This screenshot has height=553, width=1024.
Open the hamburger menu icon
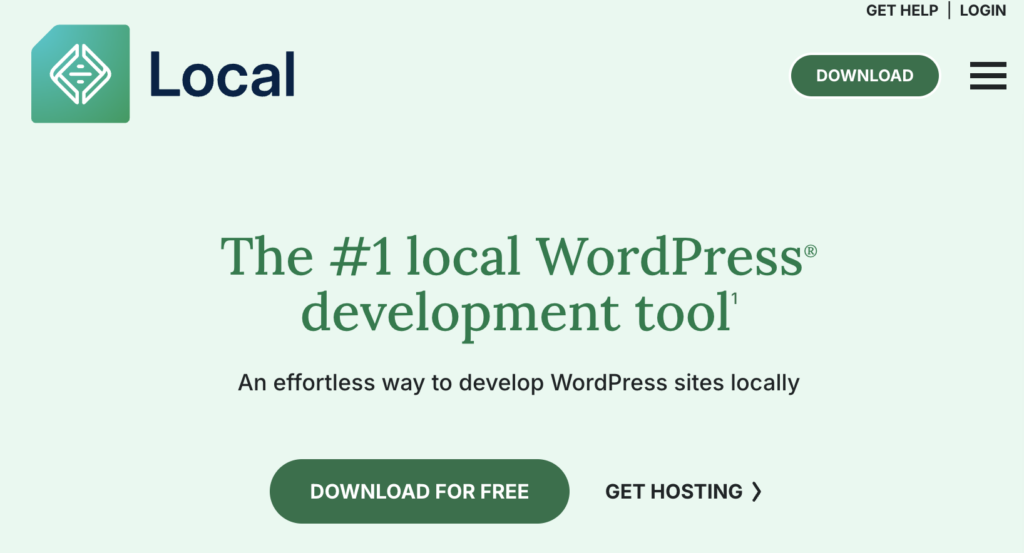click(x=987, y=75)
